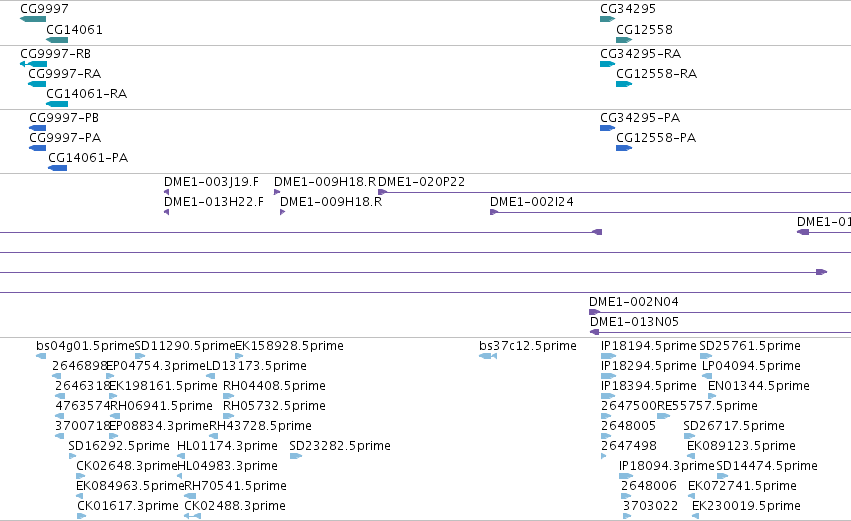Open EST IP18094.3prime

click(666, 466)
